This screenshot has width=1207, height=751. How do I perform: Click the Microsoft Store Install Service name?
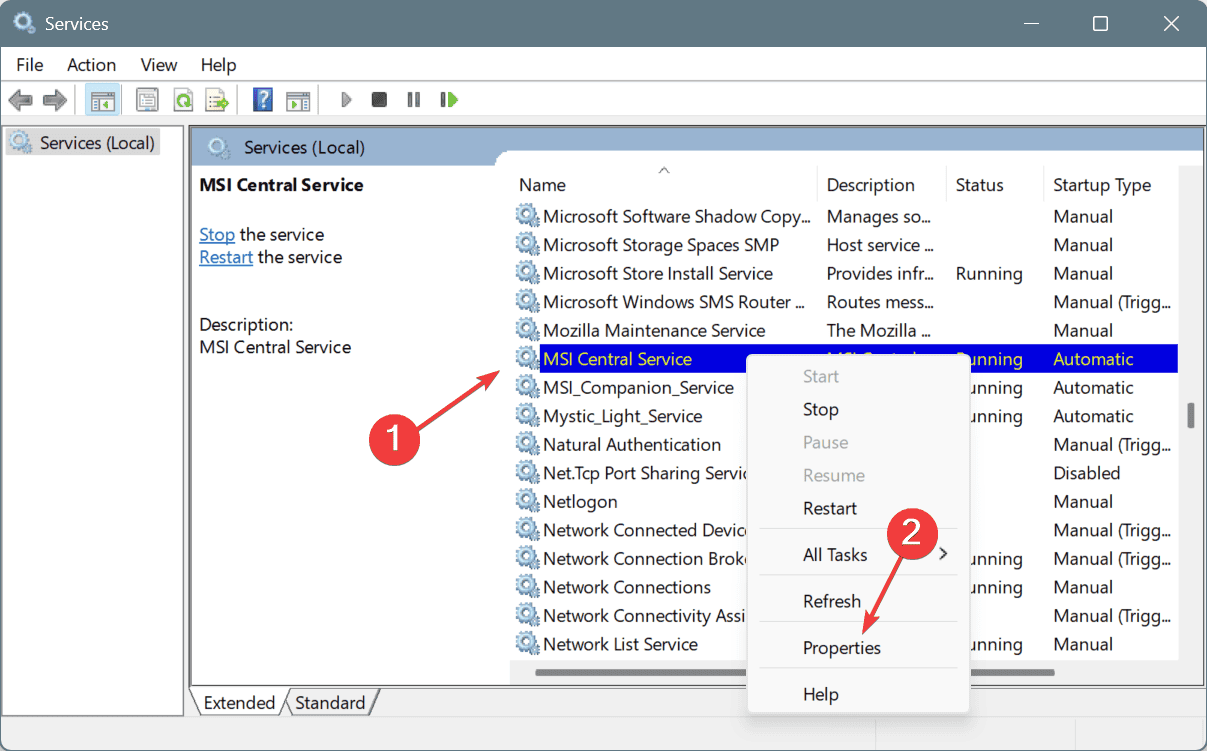pyautogui.click(x=658, y=273)
